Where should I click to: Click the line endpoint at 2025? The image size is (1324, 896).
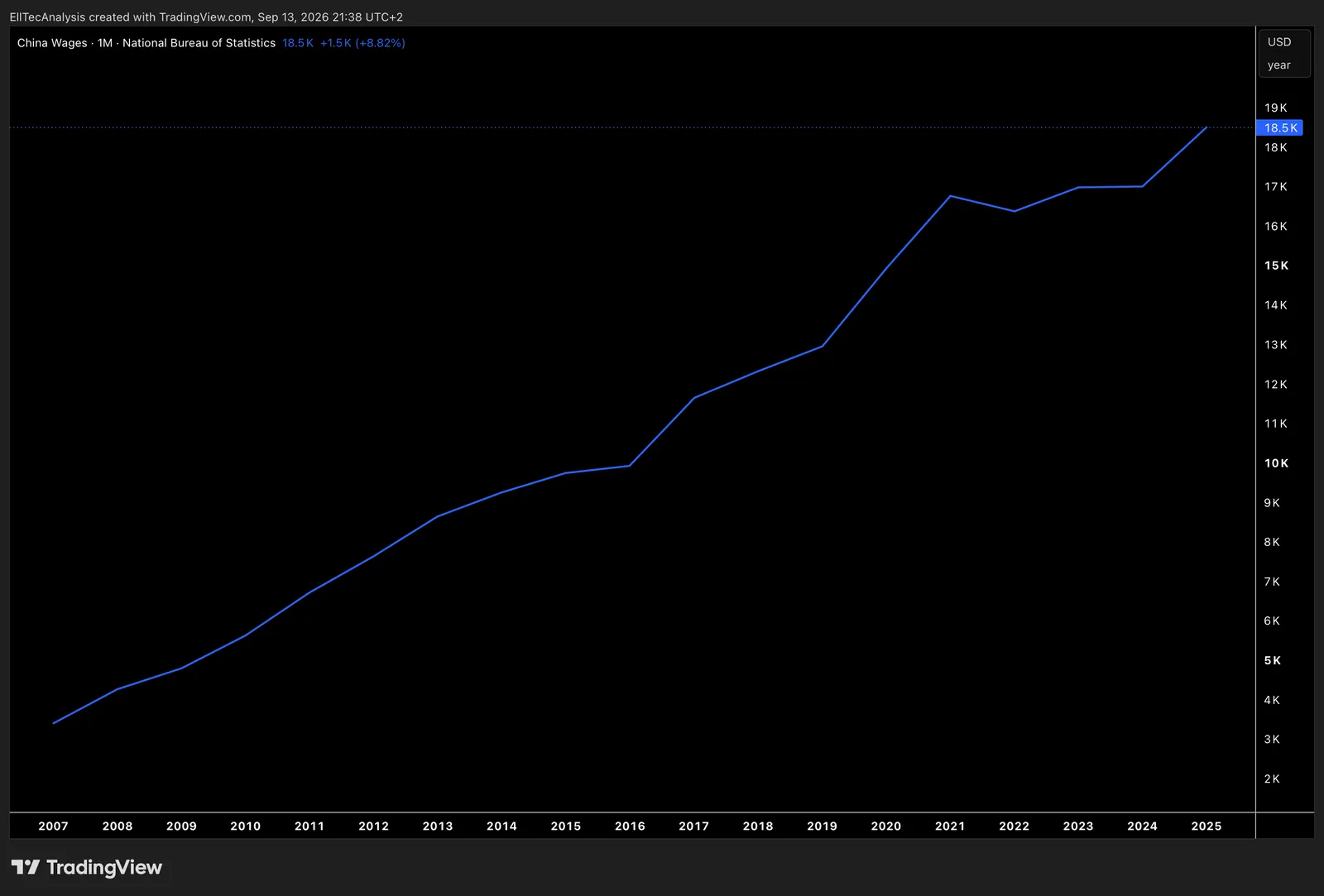1206,127
